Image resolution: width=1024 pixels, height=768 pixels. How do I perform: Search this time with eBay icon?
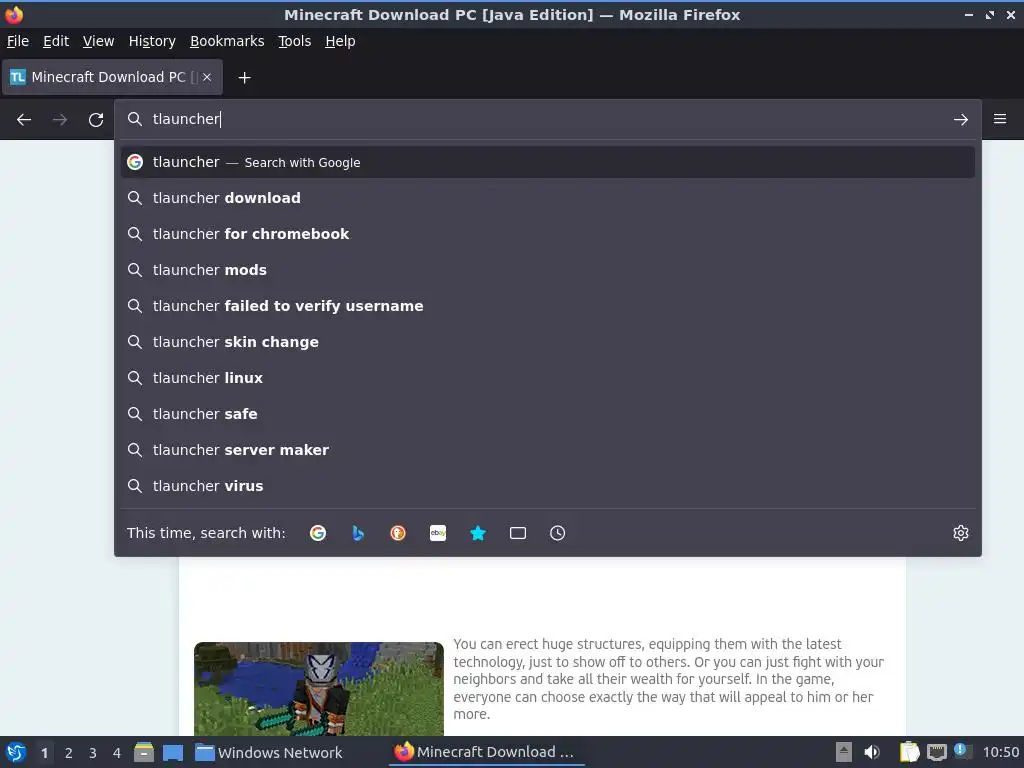tap(438, 533)
